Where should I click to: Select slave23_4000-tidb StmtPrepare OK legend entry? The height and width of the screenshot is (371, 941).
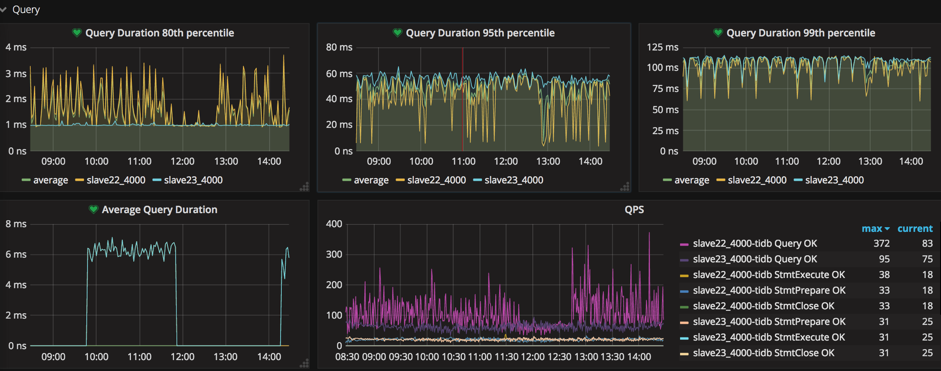pos(768,321)
